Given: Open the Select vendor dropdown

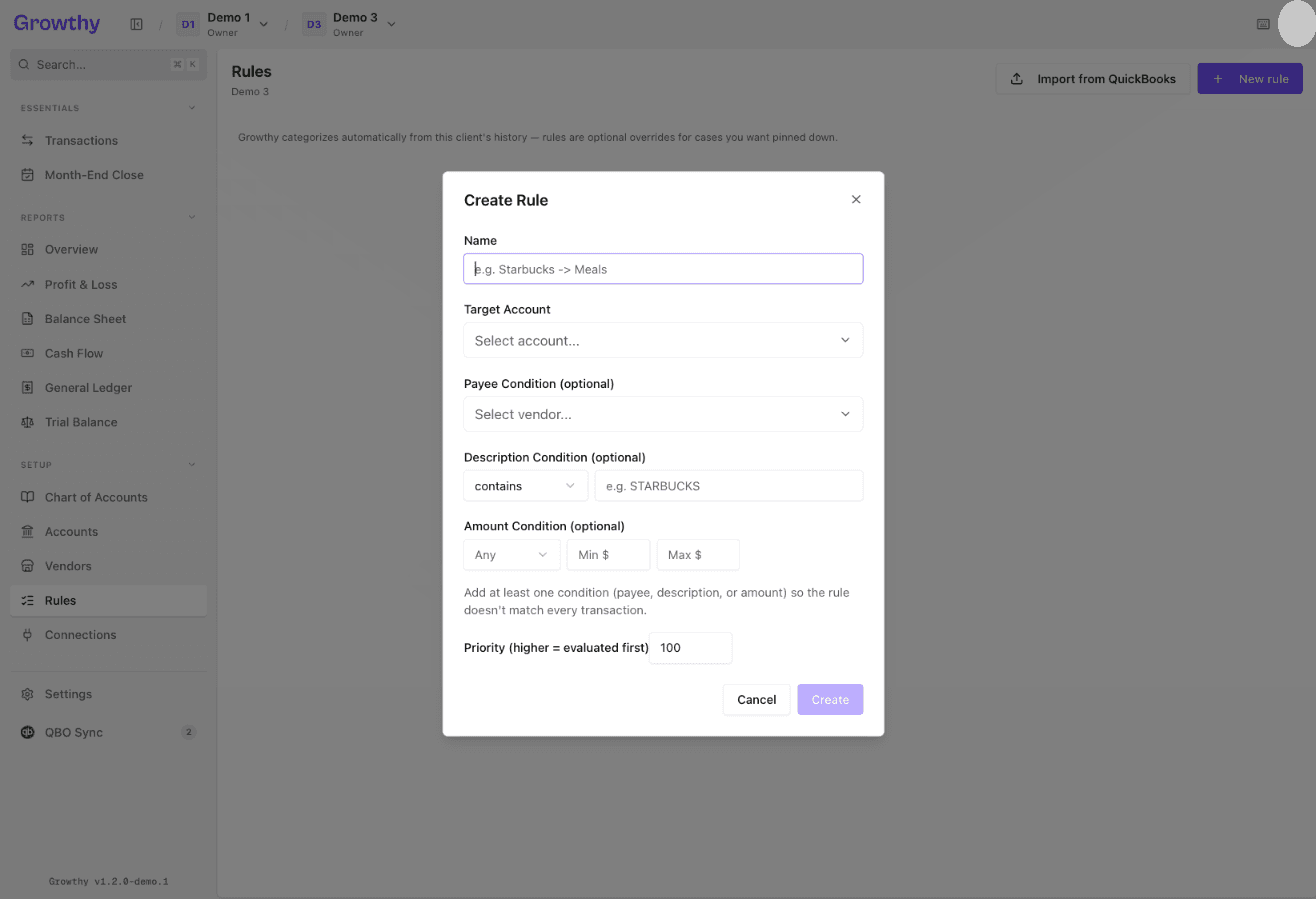Looking at the screenshot, I should point(663,414).
